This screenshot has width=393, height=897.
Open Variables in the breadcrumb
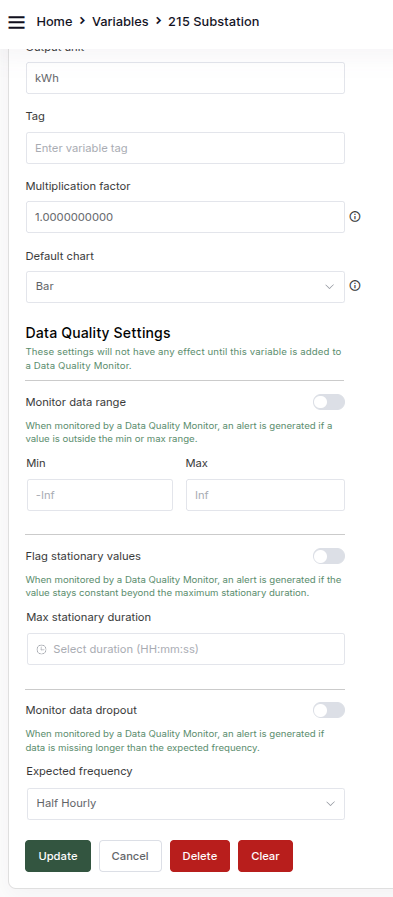120,22
